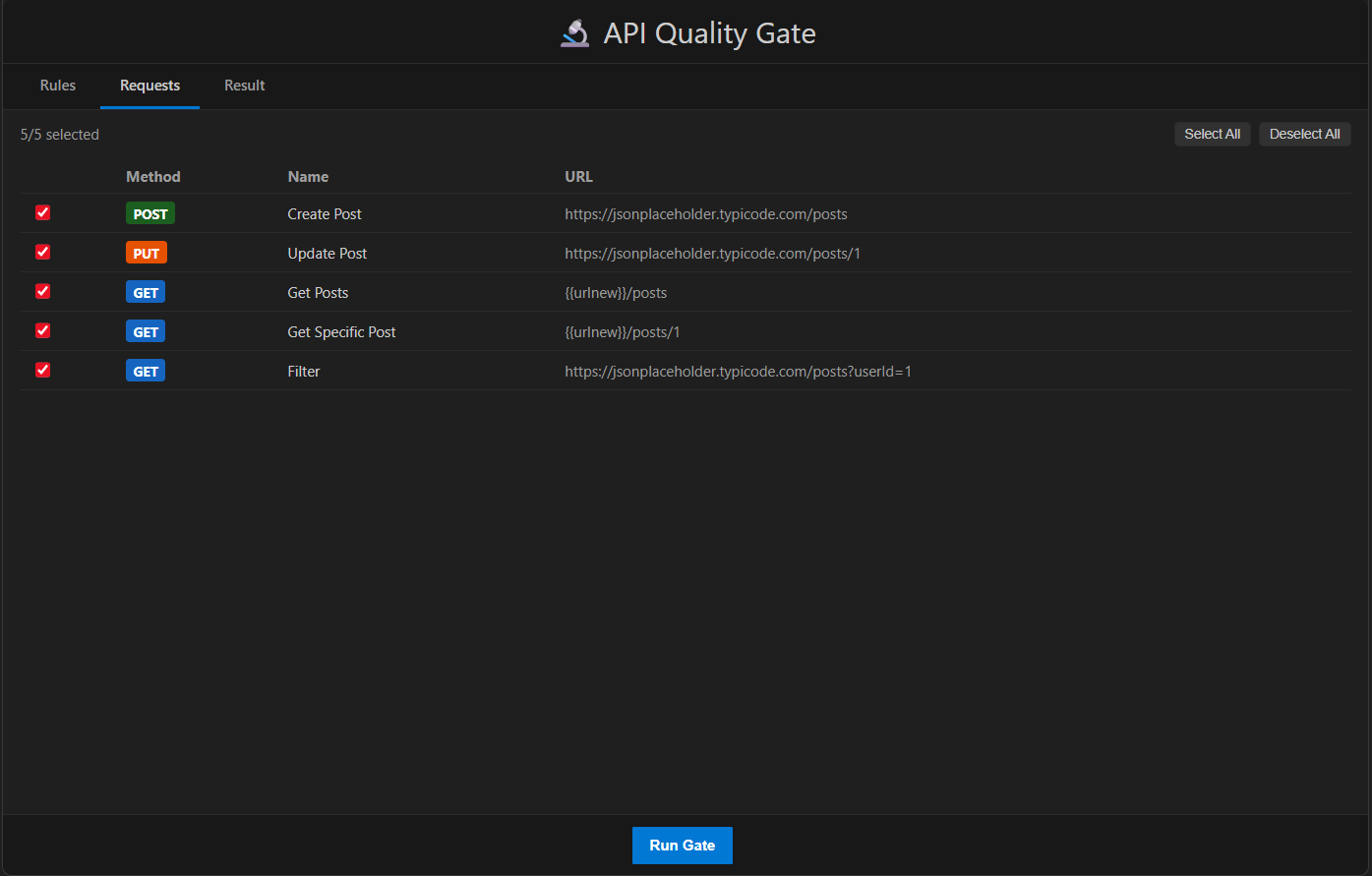Click the 5/5 selected counter
The height and width of the screenshot is (876, 1372).
(60, 135)
